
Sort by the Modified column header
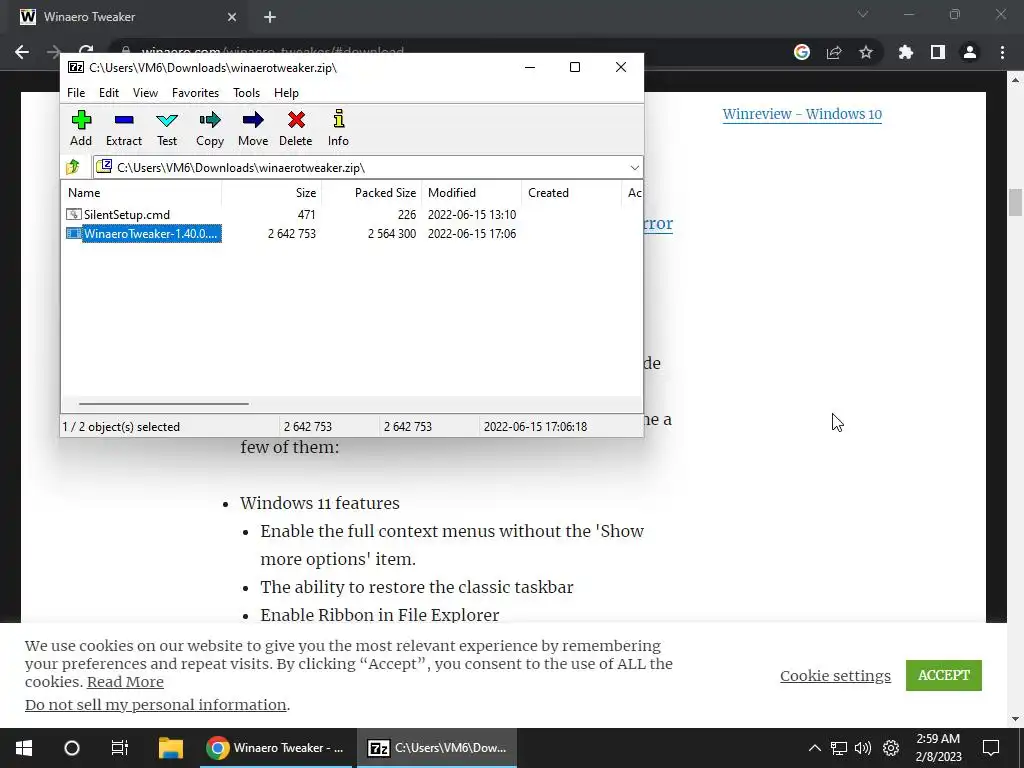[472, 193]
